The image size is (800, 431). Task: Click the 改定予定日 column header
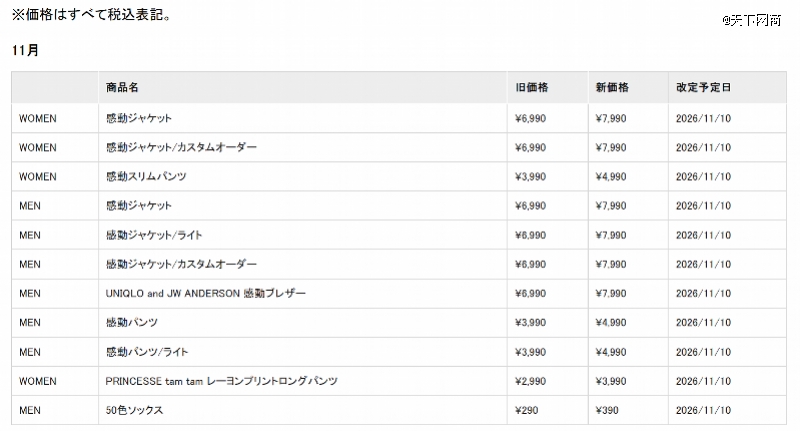coord(704,87)
